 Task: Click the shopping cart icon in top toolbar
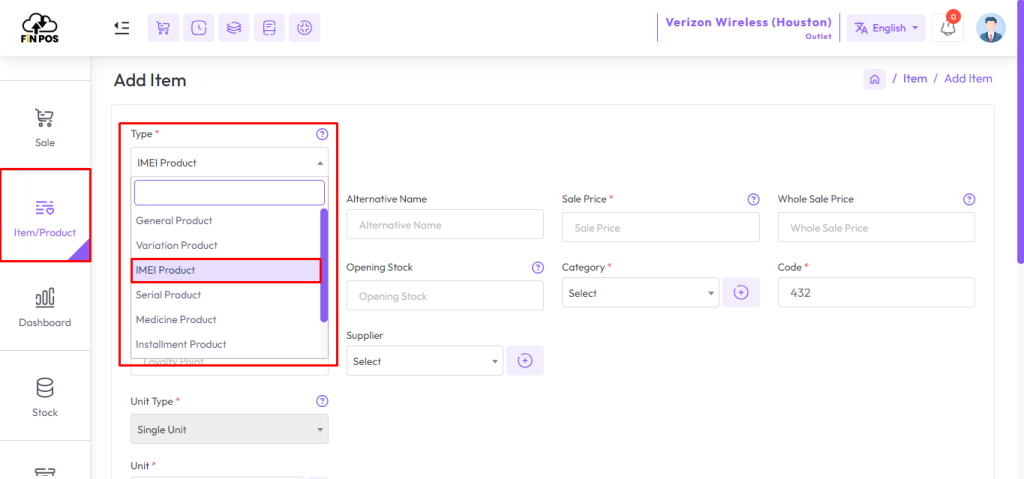163,28
